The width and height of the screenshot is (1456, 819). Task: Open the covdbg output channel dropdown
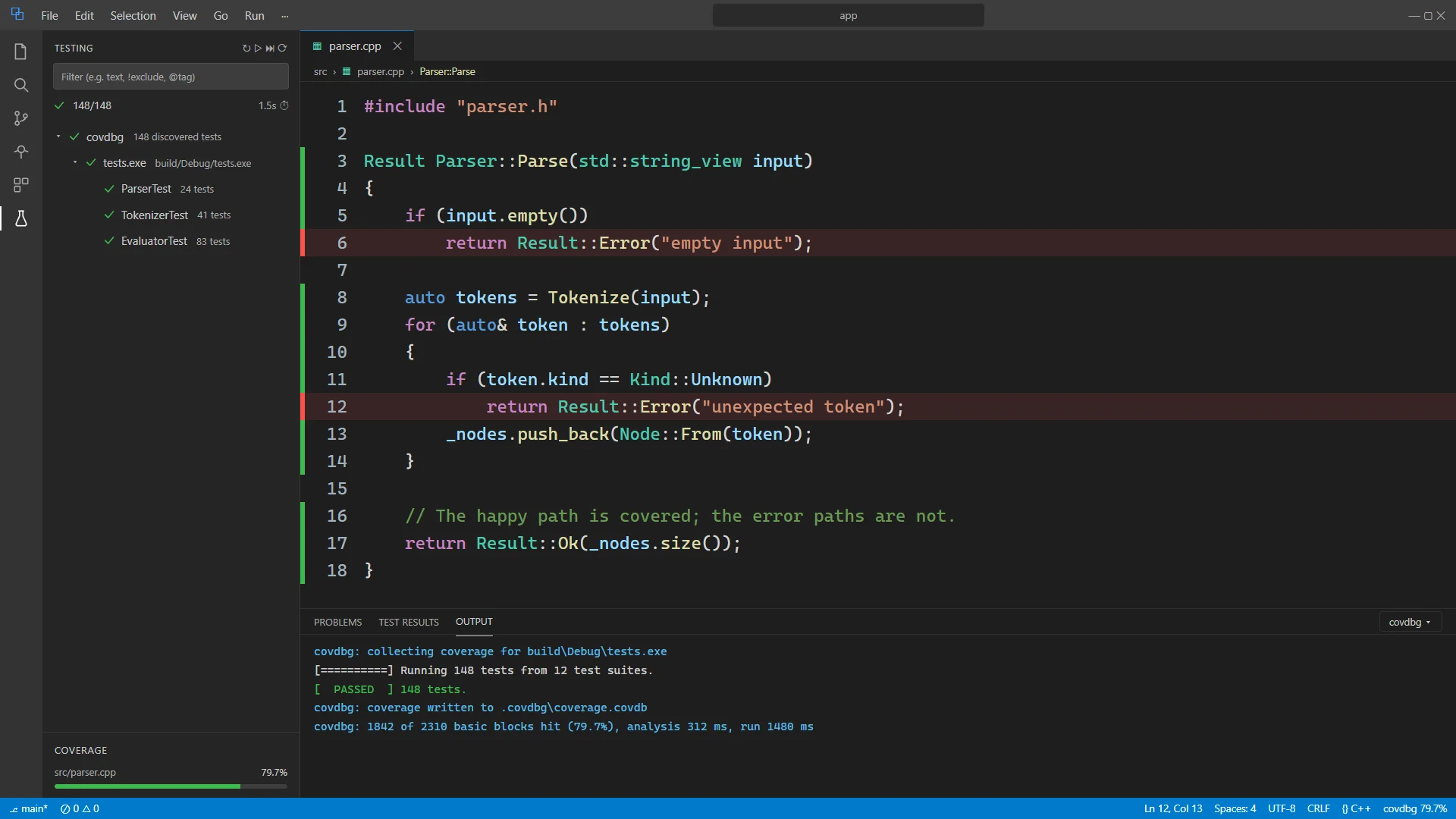point(1410,622)
